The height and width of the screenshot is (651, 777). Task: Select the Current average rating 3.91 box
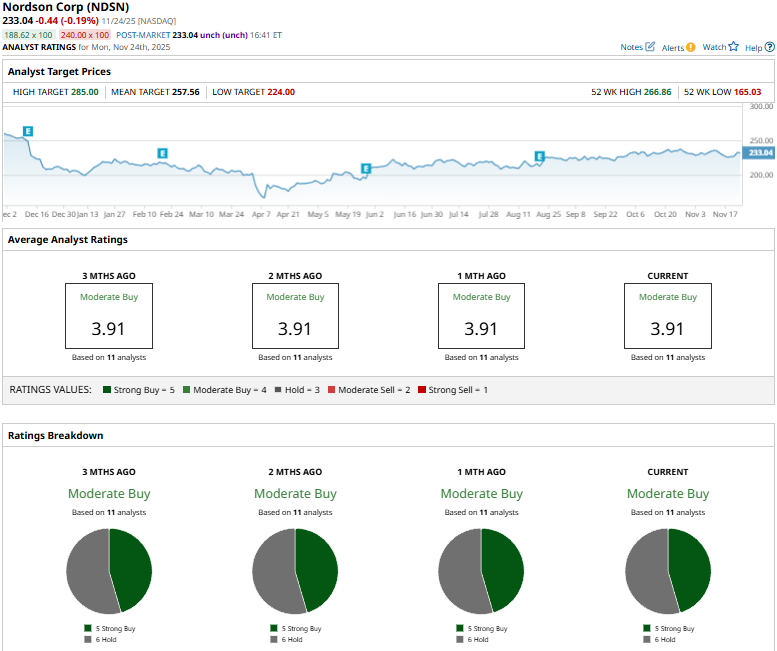point(667,316)
